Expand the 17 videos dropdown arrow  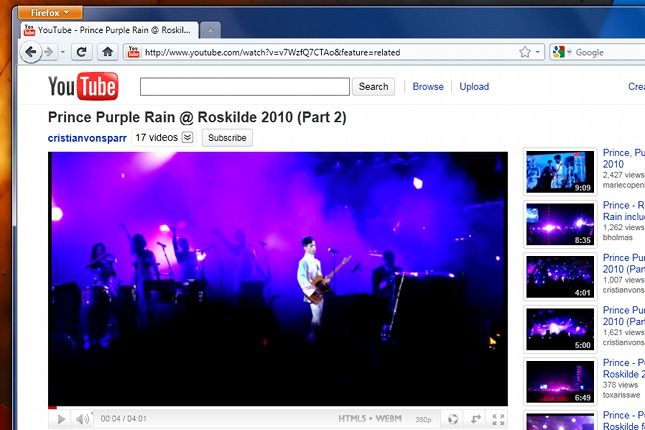pos(187,137)
